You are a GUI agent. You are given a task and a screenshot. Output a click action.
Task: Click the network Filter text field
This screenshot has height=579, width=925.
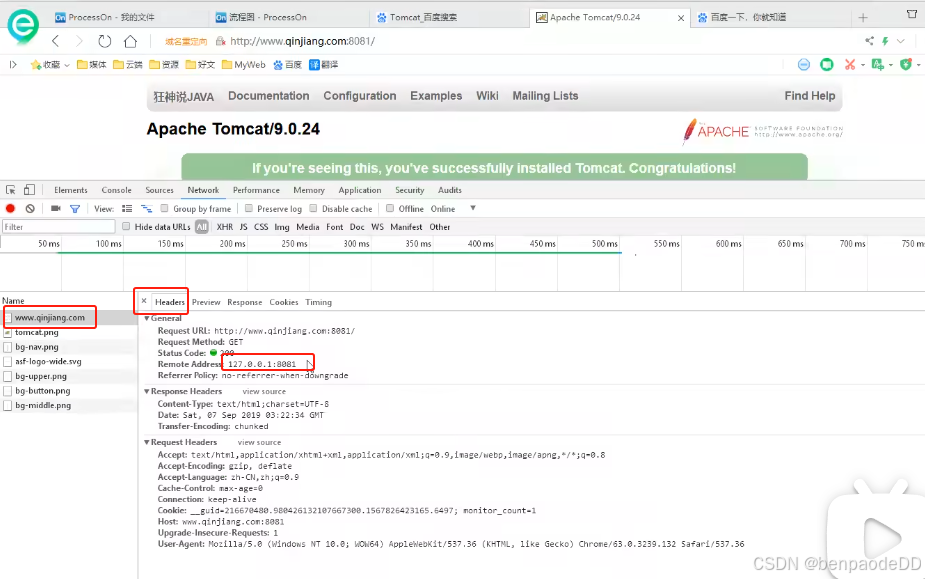[x=58, y=227]
